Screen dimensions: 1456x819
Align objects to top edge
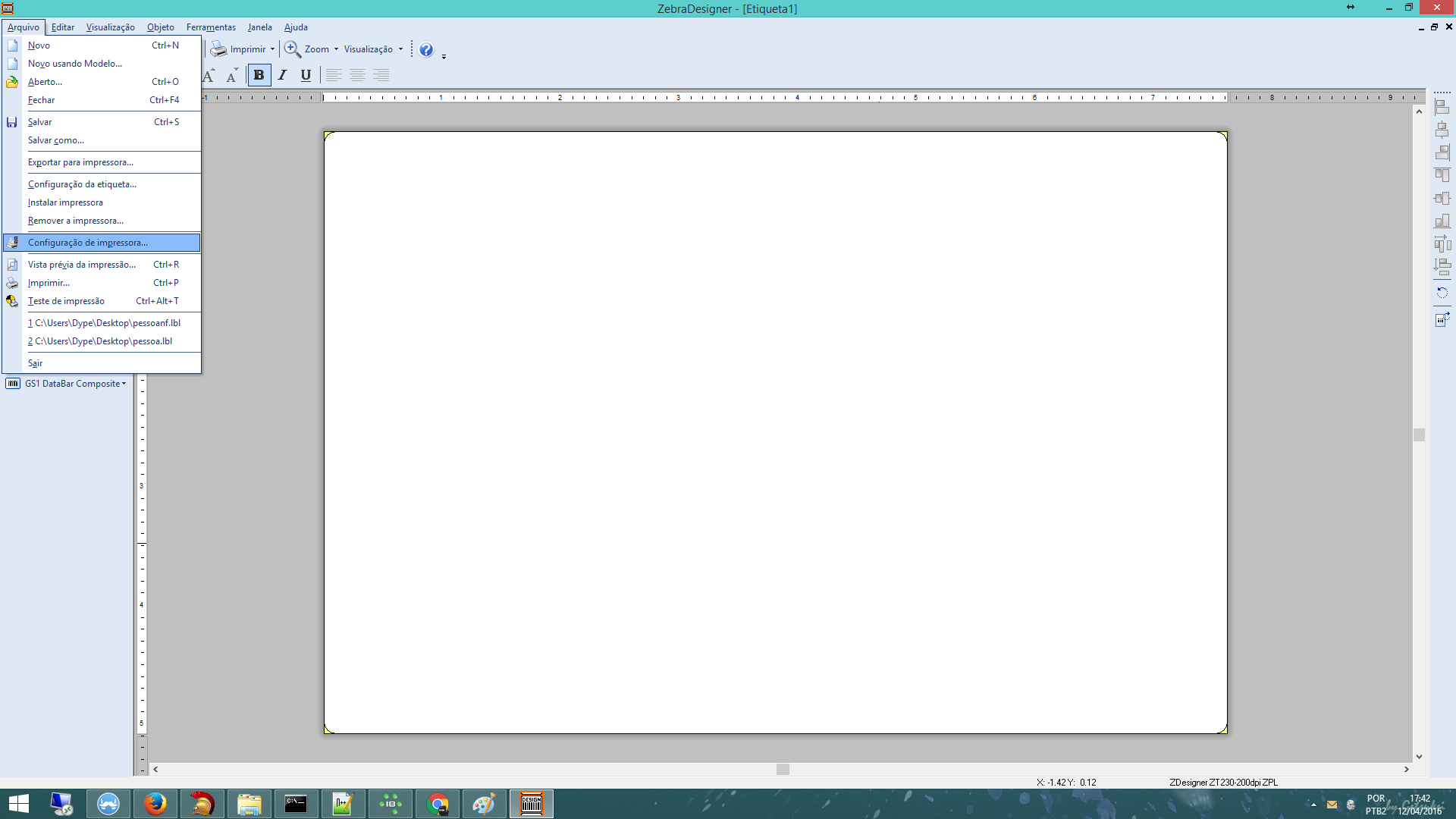1442,175
